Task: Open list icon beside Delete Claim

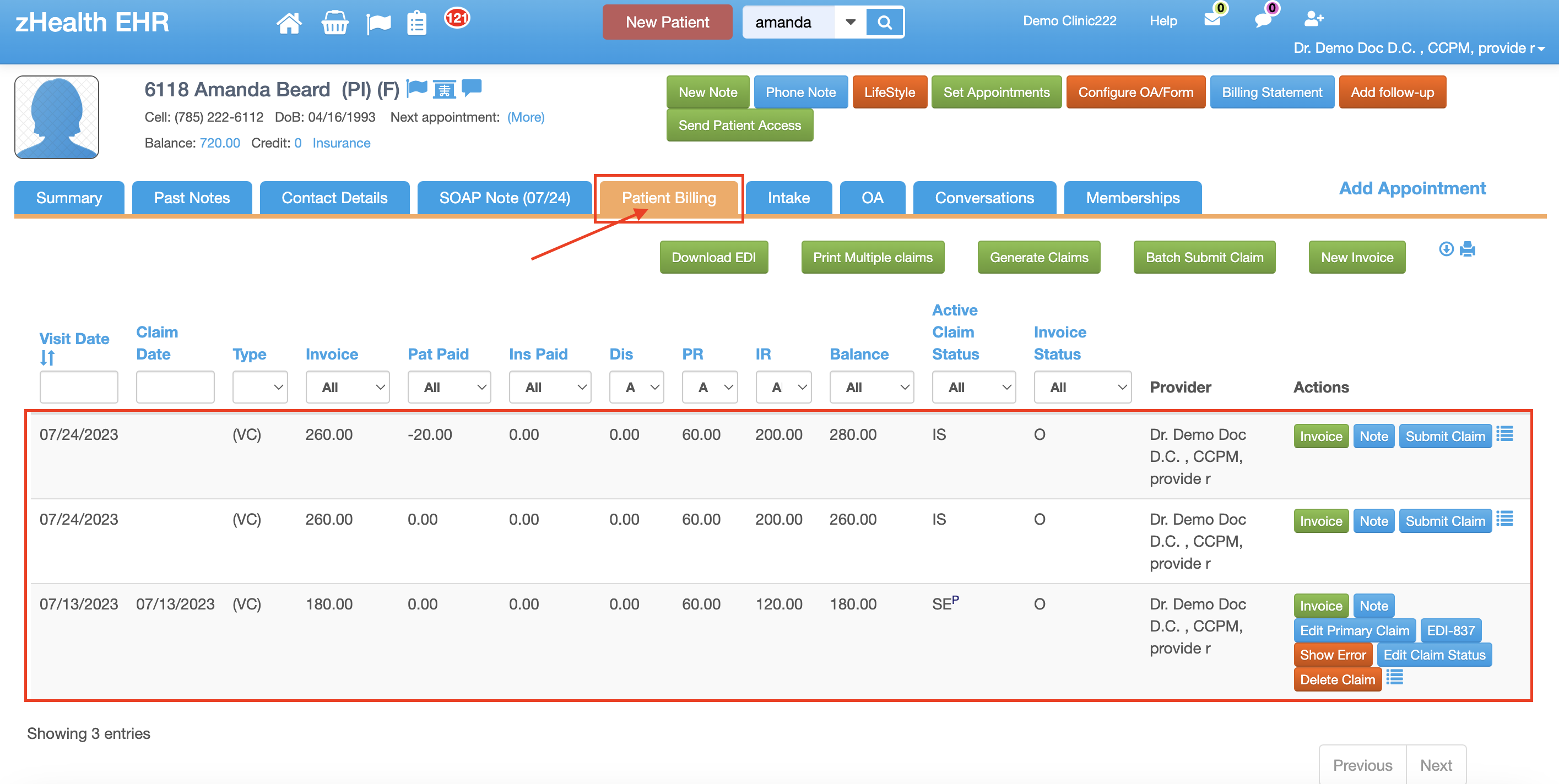Action: point(1394,677)
